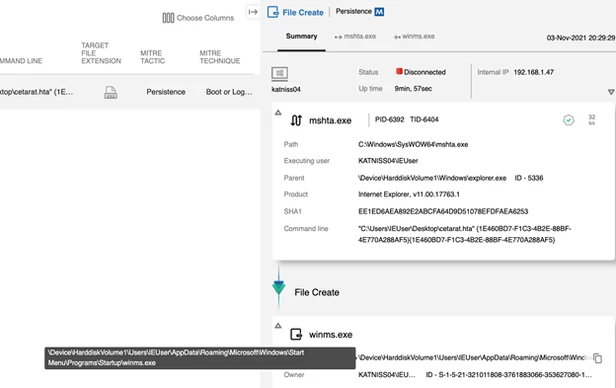Open the Choose Columns selector
The image size is (616, 388).
point(198,18)
